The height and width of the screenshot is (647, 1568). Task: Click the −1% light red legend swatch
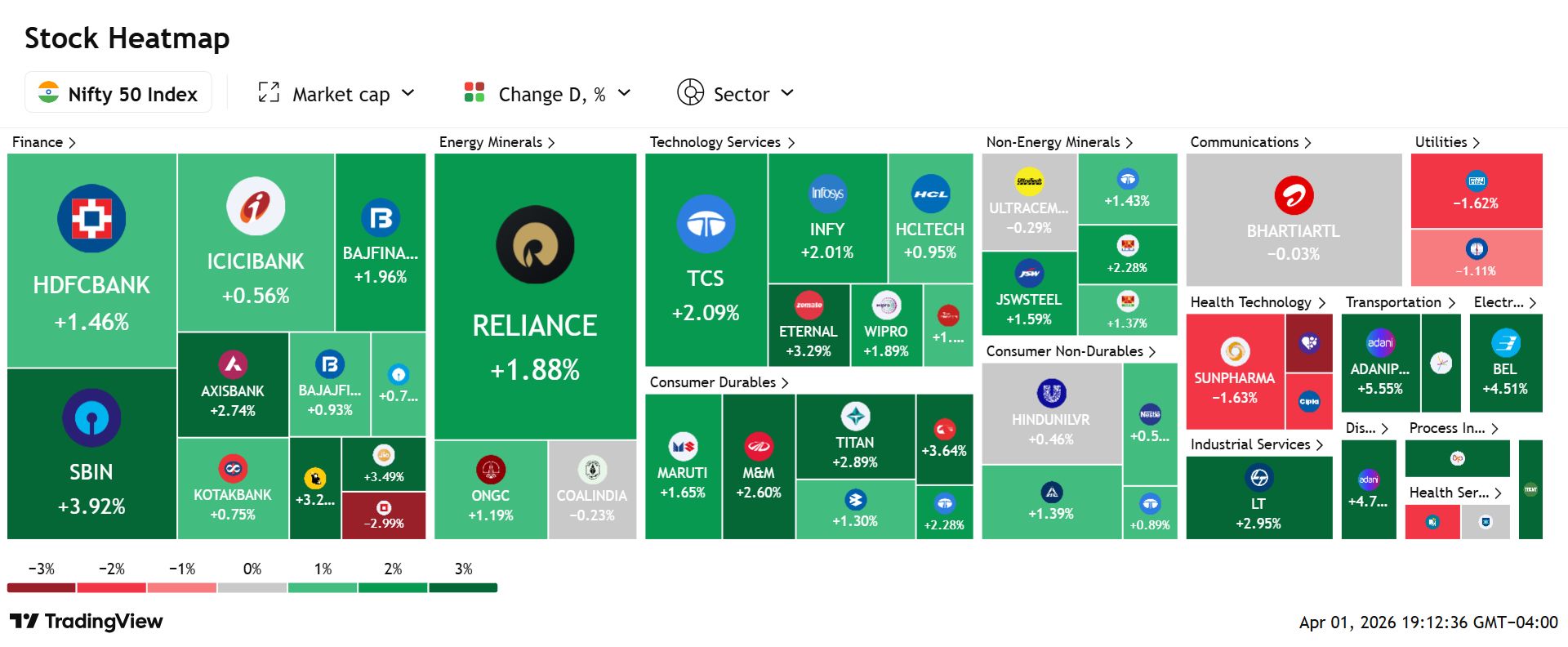click(x=181, y=587)
